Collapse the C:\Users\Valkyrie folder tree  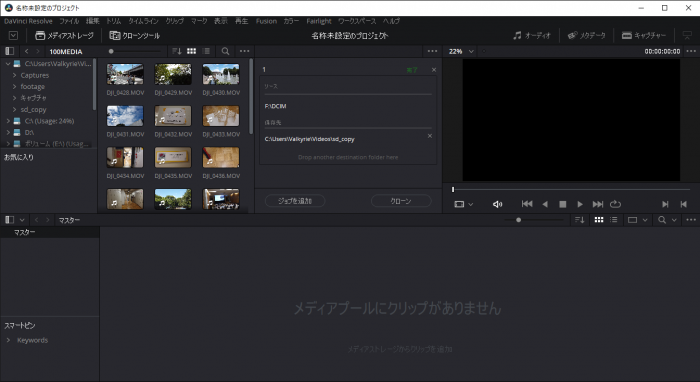point(8,64)
